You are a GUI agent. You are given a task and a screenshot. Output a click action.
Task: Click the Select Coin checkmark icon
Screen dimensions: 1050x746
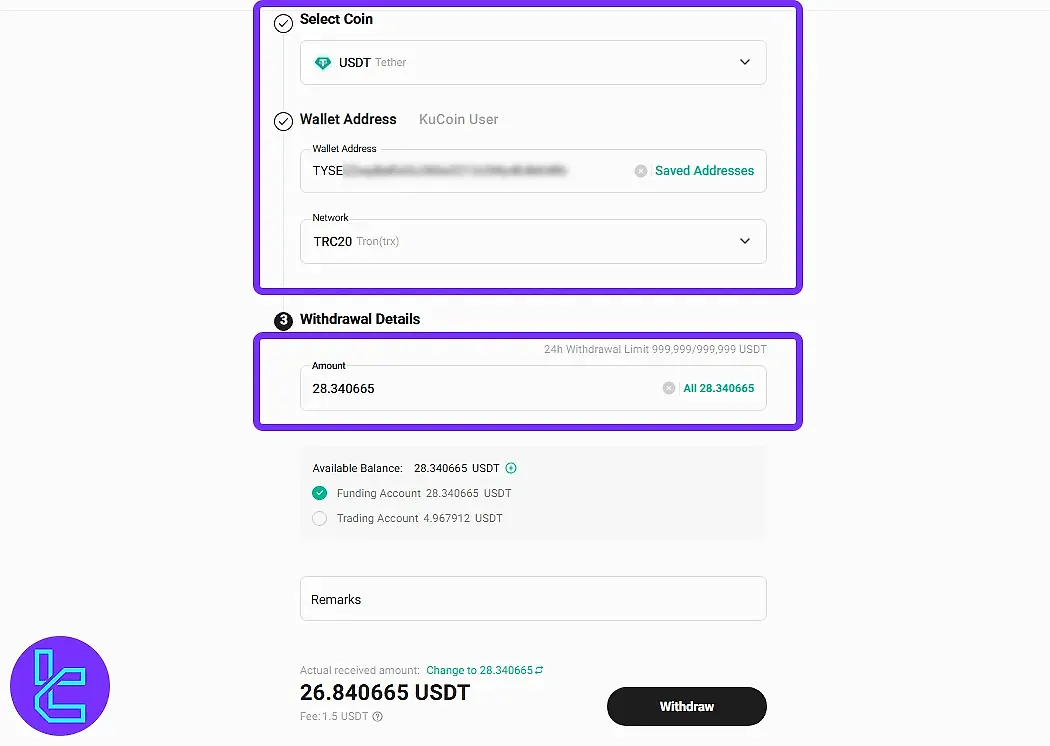[x=283, y=23]
